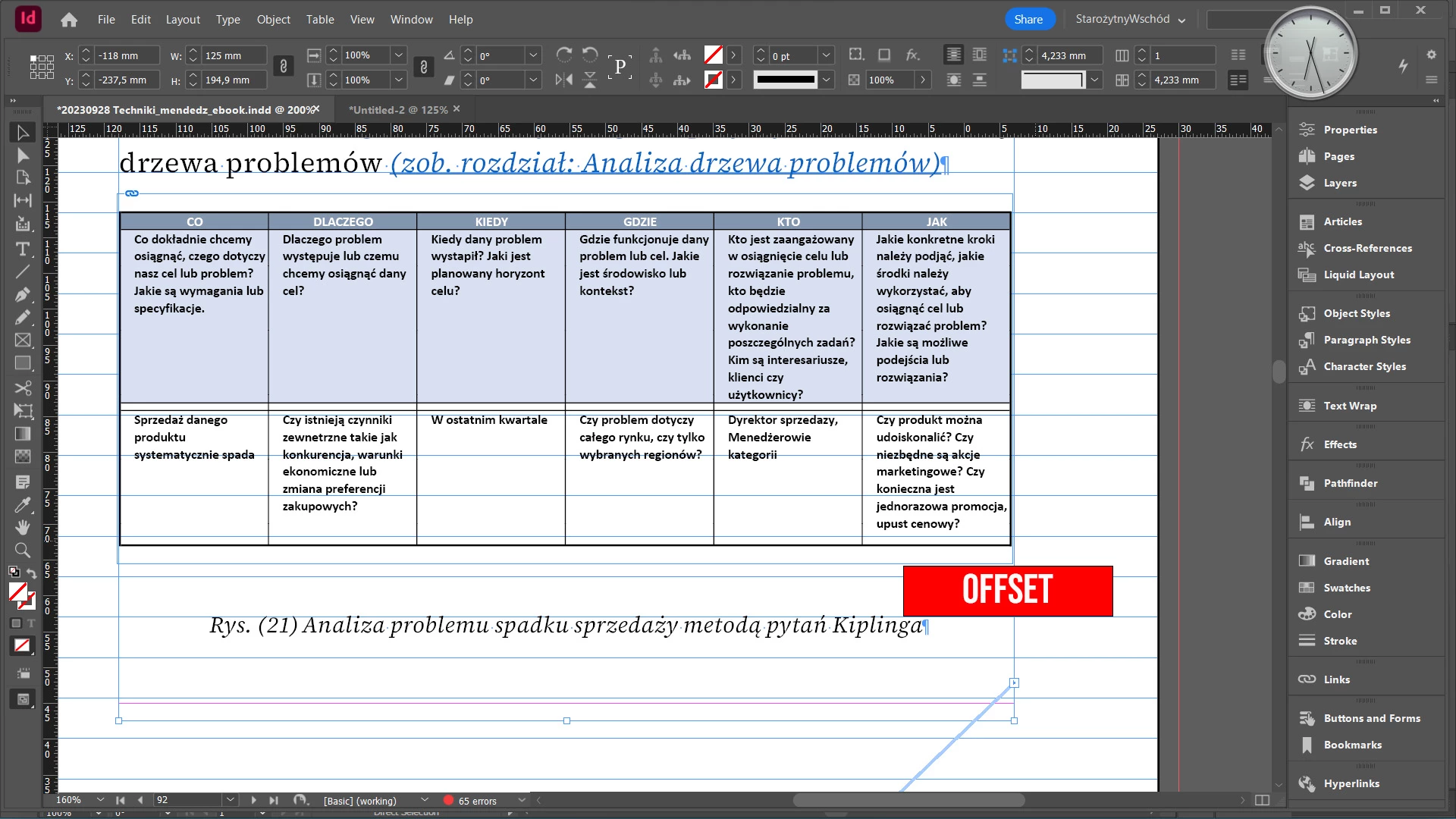
Task: Select the Scissors tool
Action: [x=23, y=388]
